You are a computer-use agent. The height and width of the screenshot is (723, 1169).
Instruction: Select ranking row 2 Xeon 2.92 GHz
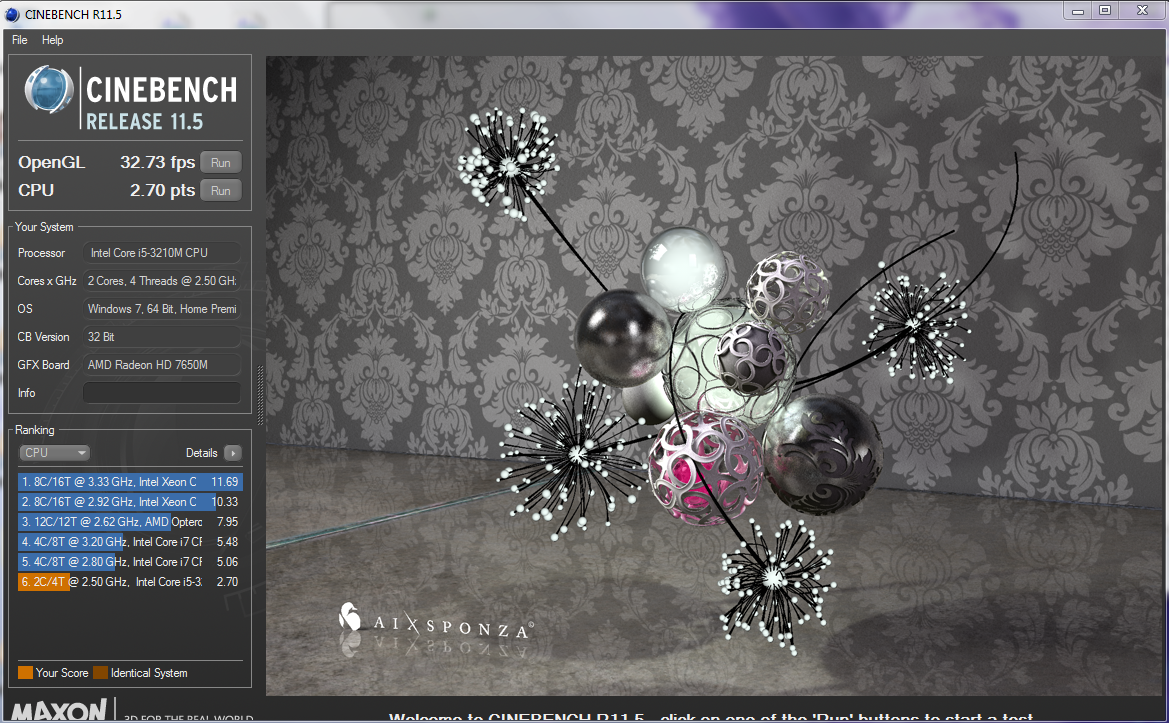coord(130,502)
